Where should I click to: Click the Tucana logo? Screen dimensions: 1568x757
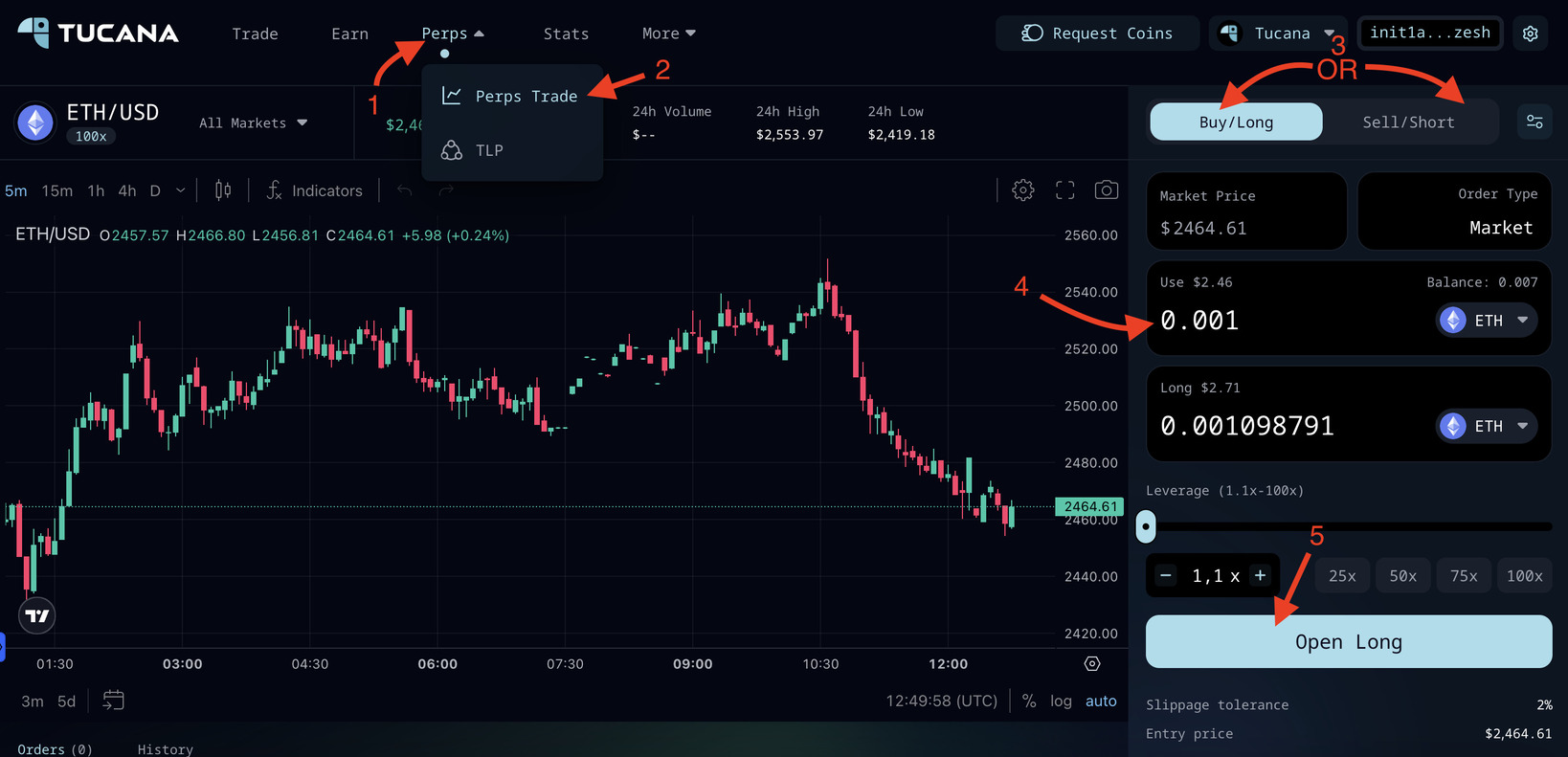[x=98, y=33]
